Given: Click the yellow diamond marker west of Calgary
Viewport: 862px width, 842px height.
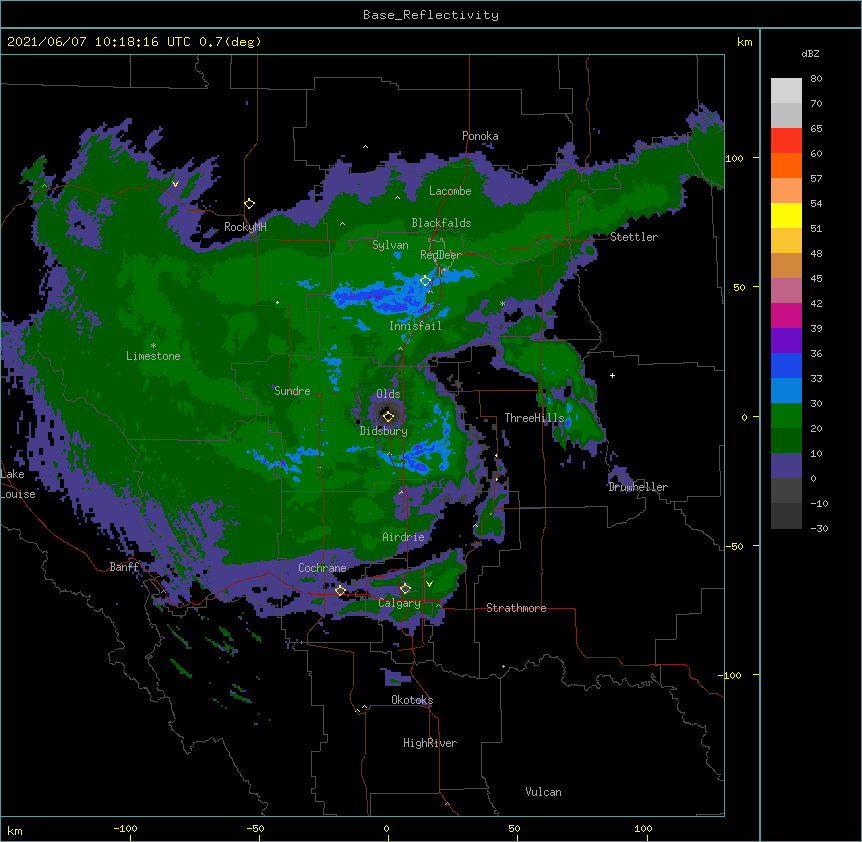Looking at the screenshot, I should 340,591.
